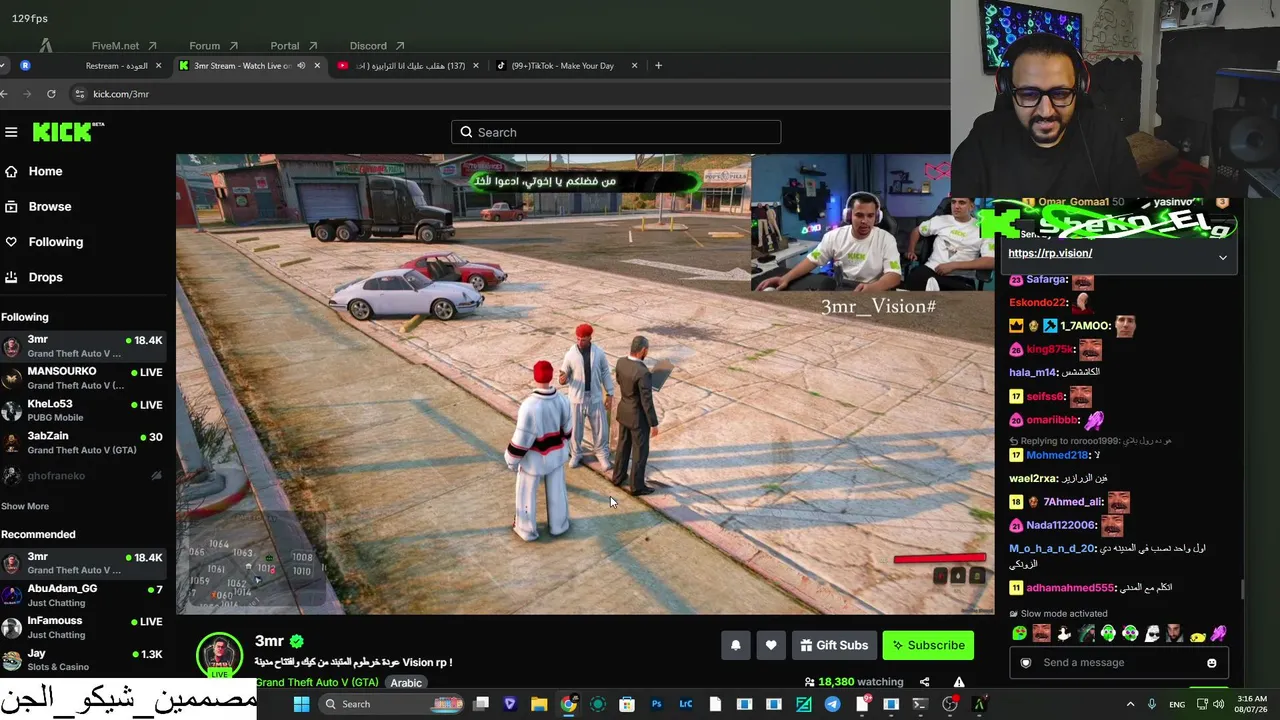Image resolution: width=1280 pixels, height=720 pixels.
Task: Go back in browser history
Action: [5, 94]
